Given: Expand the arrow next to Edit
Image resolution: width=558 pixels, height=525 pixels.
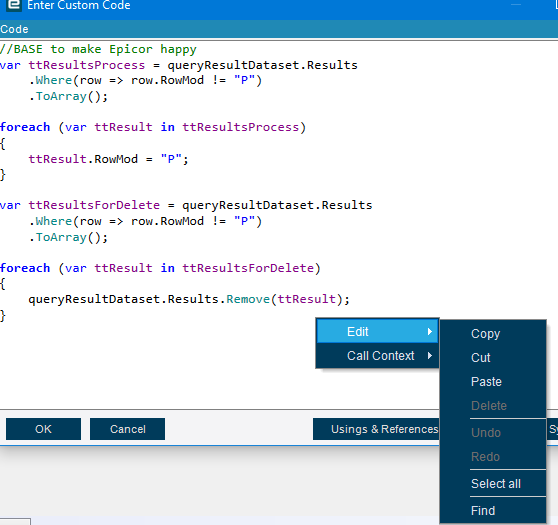Looking at the screenshot, I should click(x=430, y=331).
